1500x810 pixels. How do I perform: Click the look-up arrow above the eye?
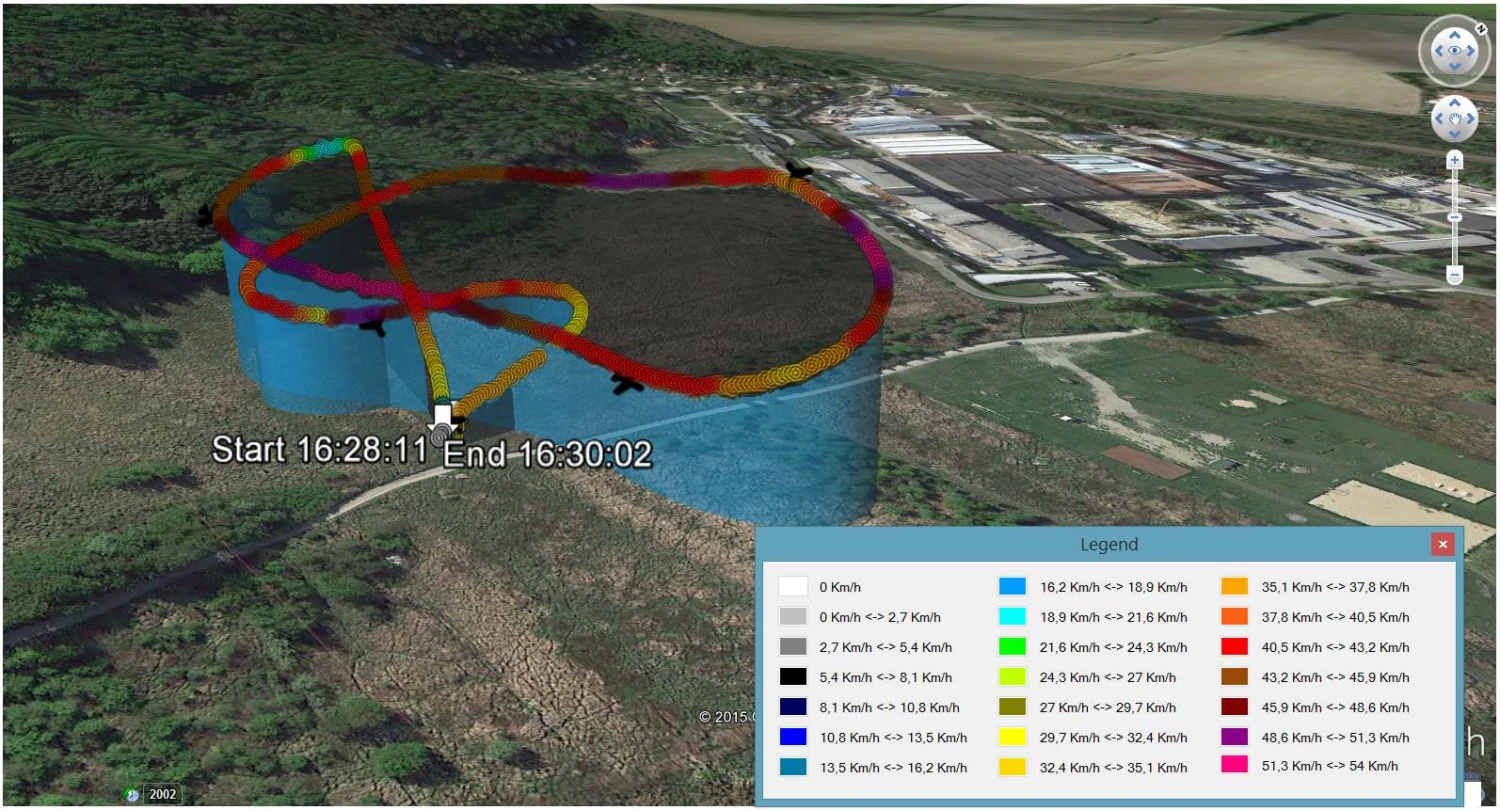(1454, 33)
